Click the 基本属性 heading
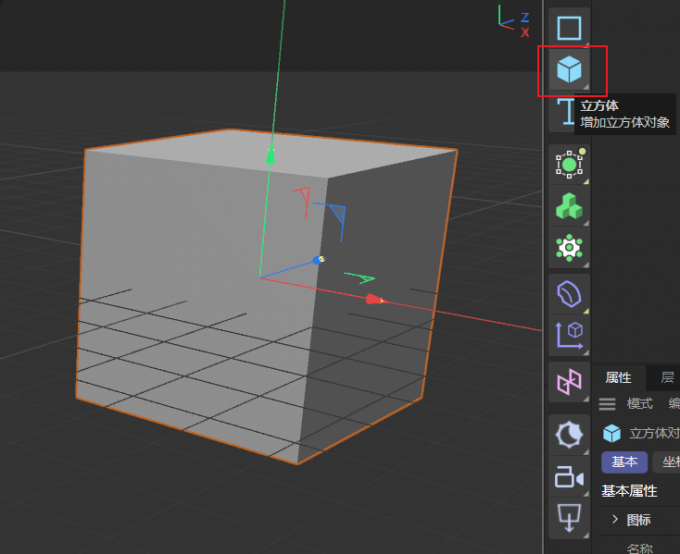680x554 pixels. pos(629,491)
